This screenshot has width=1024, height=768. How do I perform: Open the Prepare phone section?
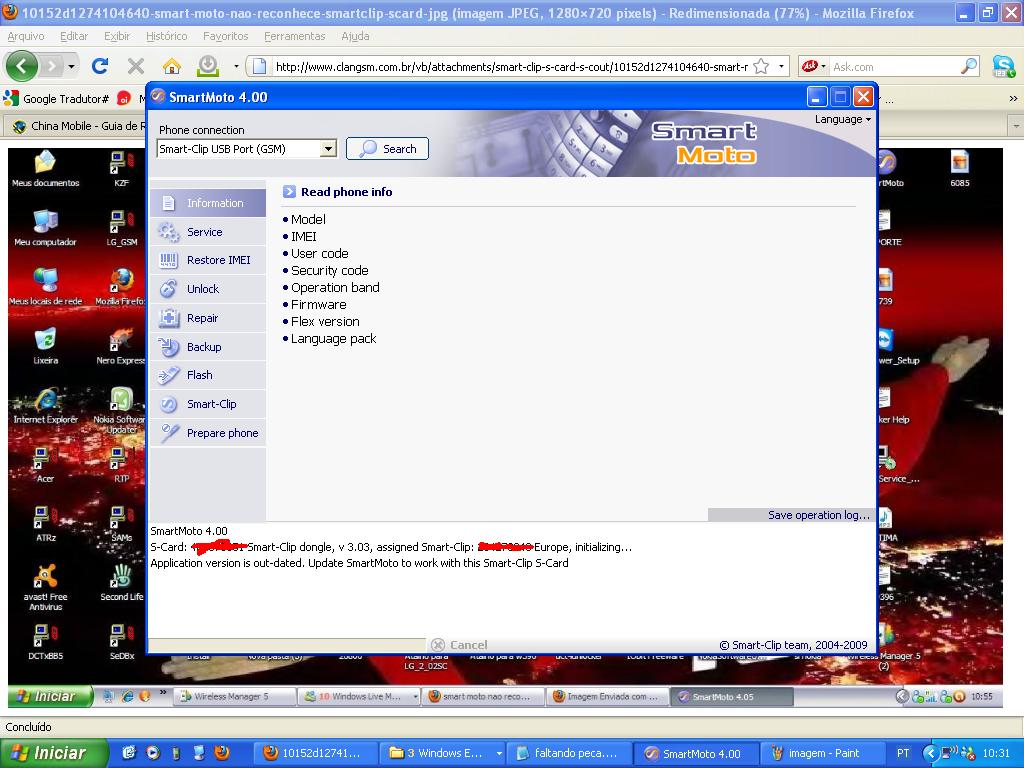pyautogui.click(x=208, y=433)
